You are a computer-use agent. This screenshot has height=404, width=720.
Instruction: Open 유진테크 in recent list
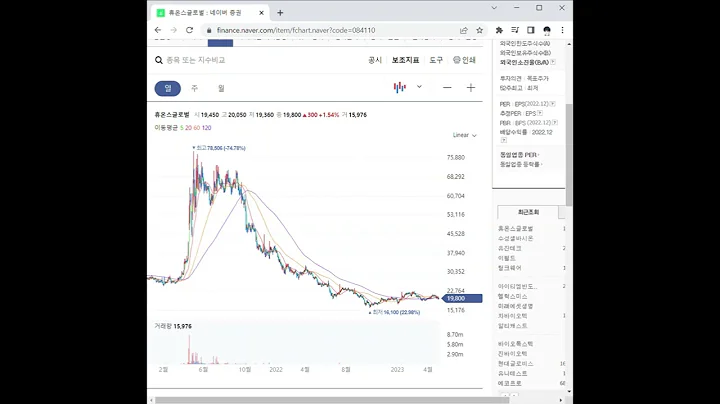(510, 248)
